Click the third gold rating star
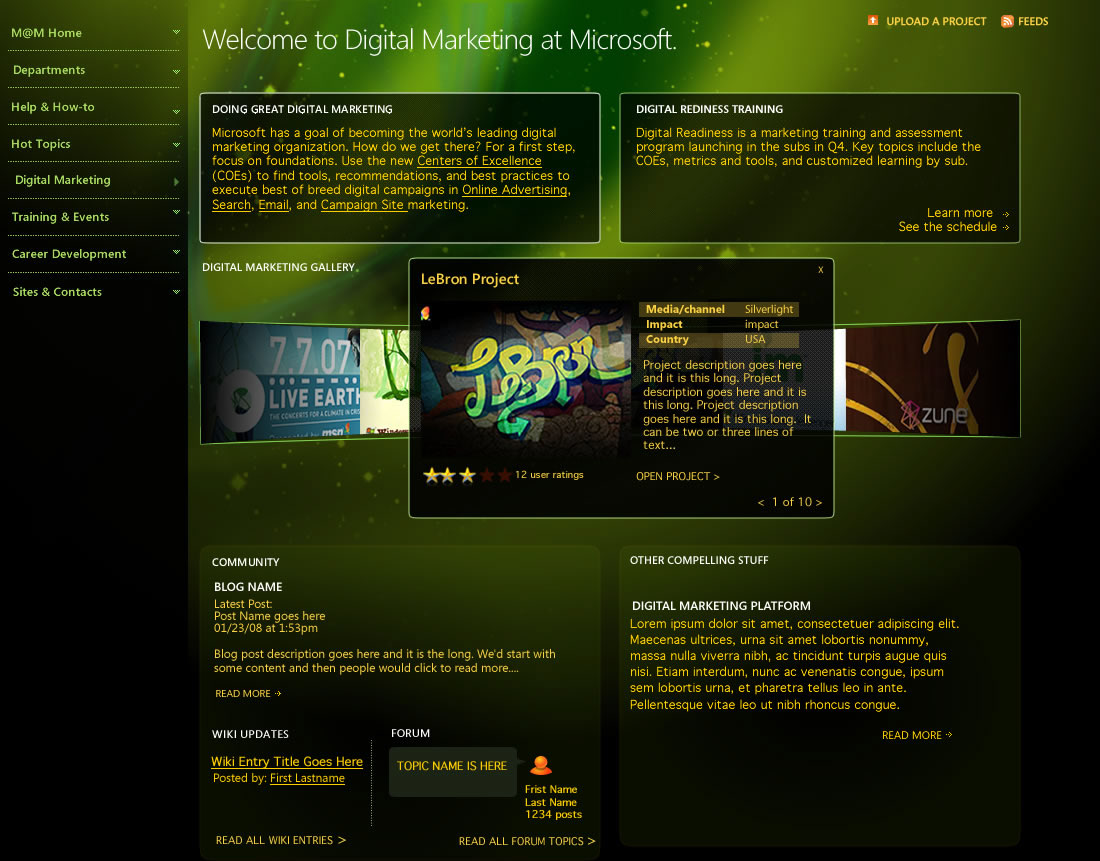1100x861 pixels. [467, 476]
